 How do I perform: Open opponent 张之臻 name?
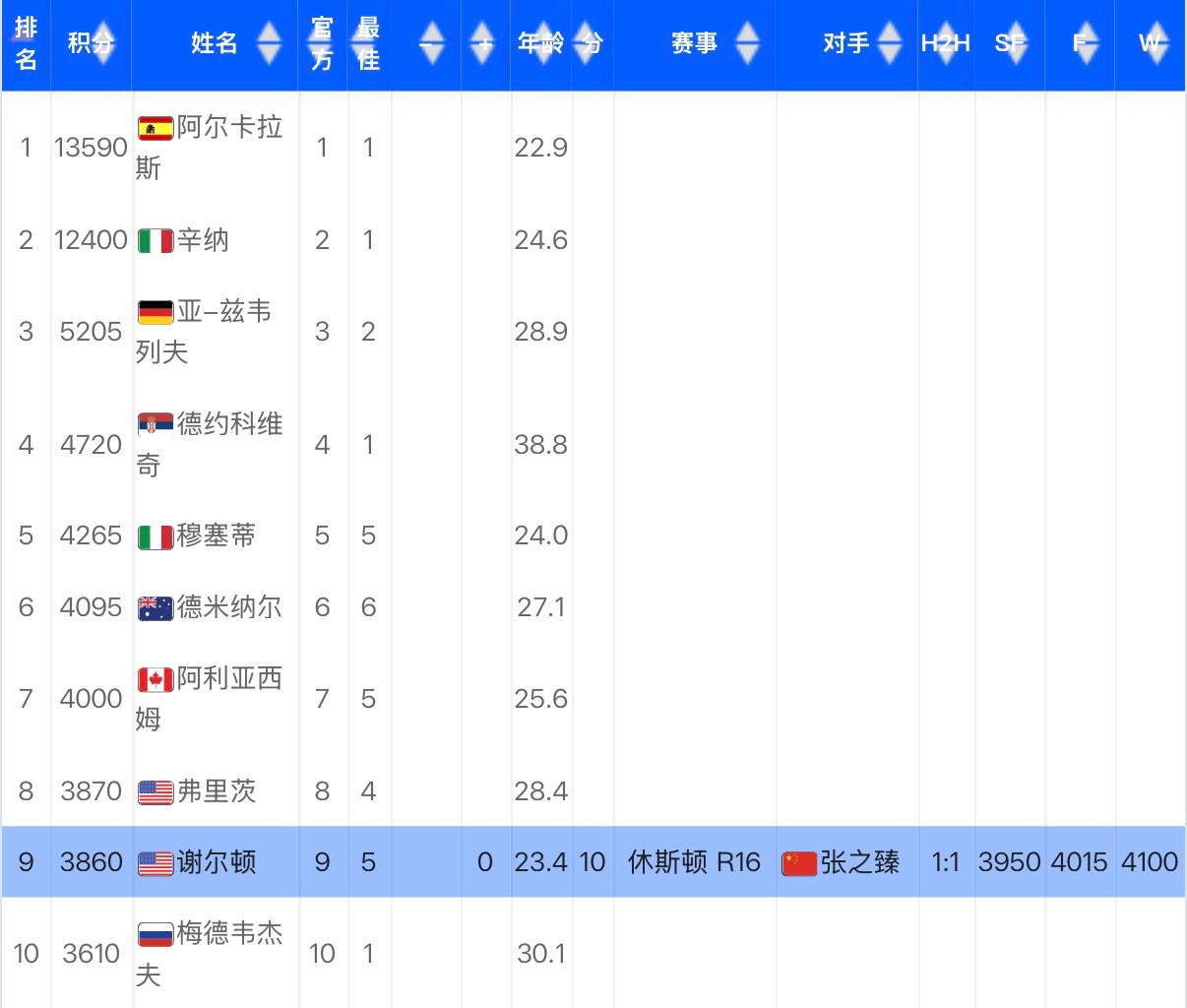860,862
